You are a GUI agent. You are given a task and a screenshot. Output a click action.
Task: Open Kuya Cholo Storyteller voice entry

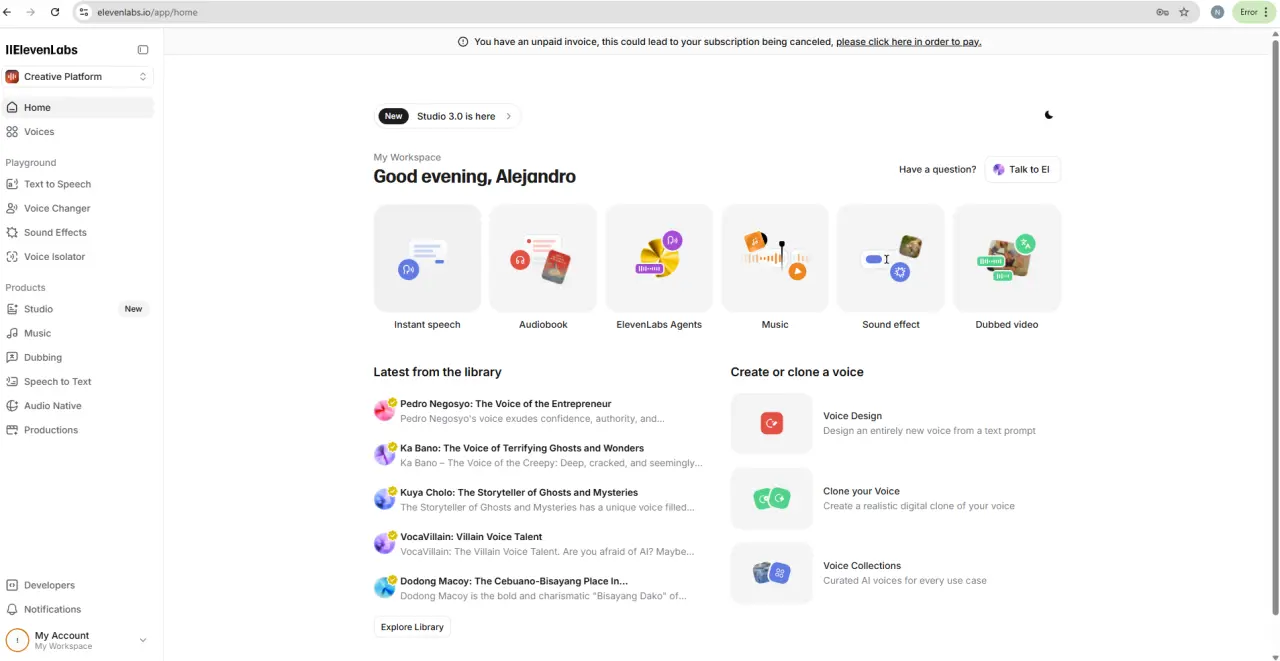click(x=538, y=499)
